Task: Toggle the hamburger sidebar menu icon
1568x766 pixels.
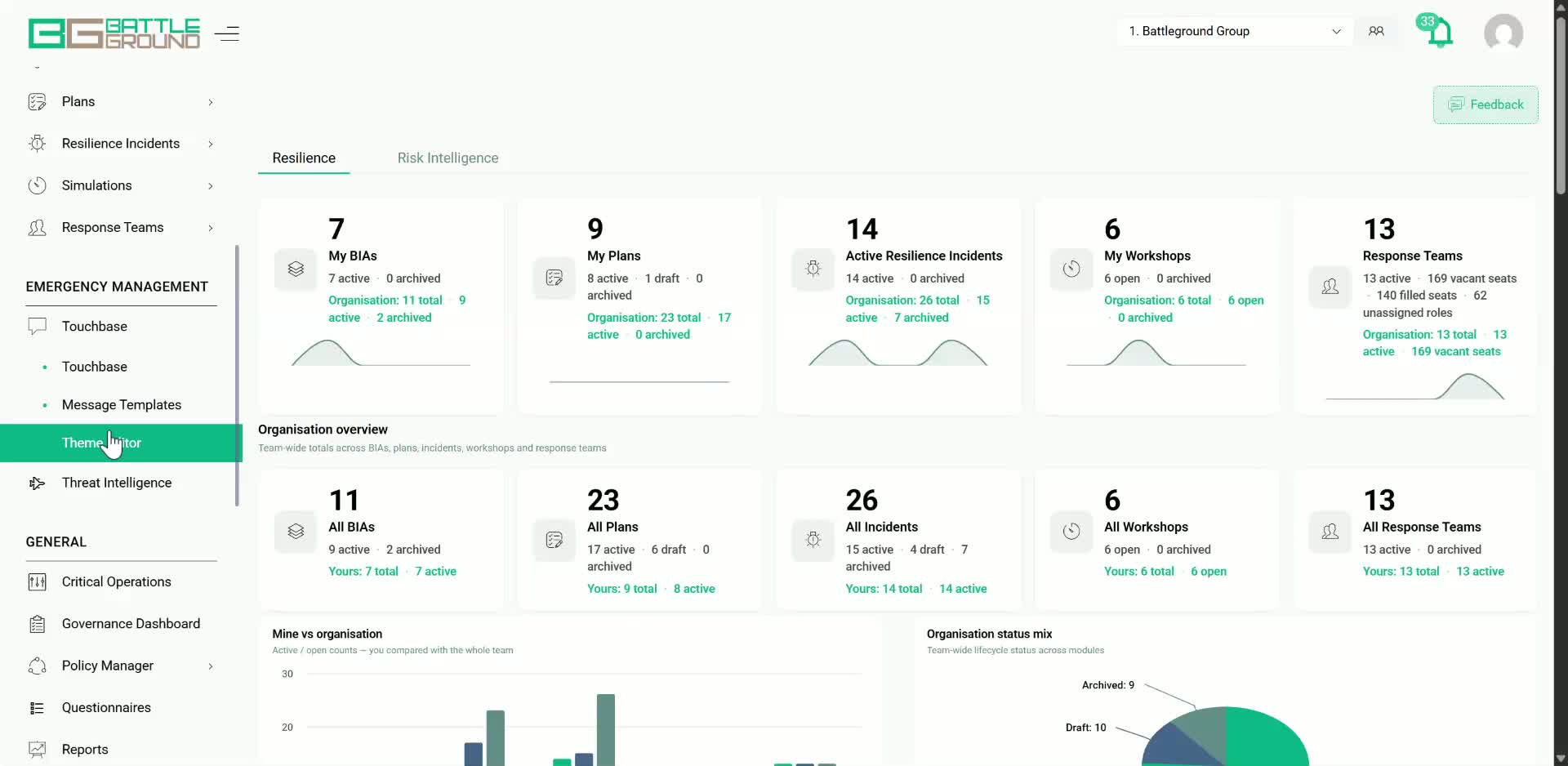Action: tap(226, 33)
